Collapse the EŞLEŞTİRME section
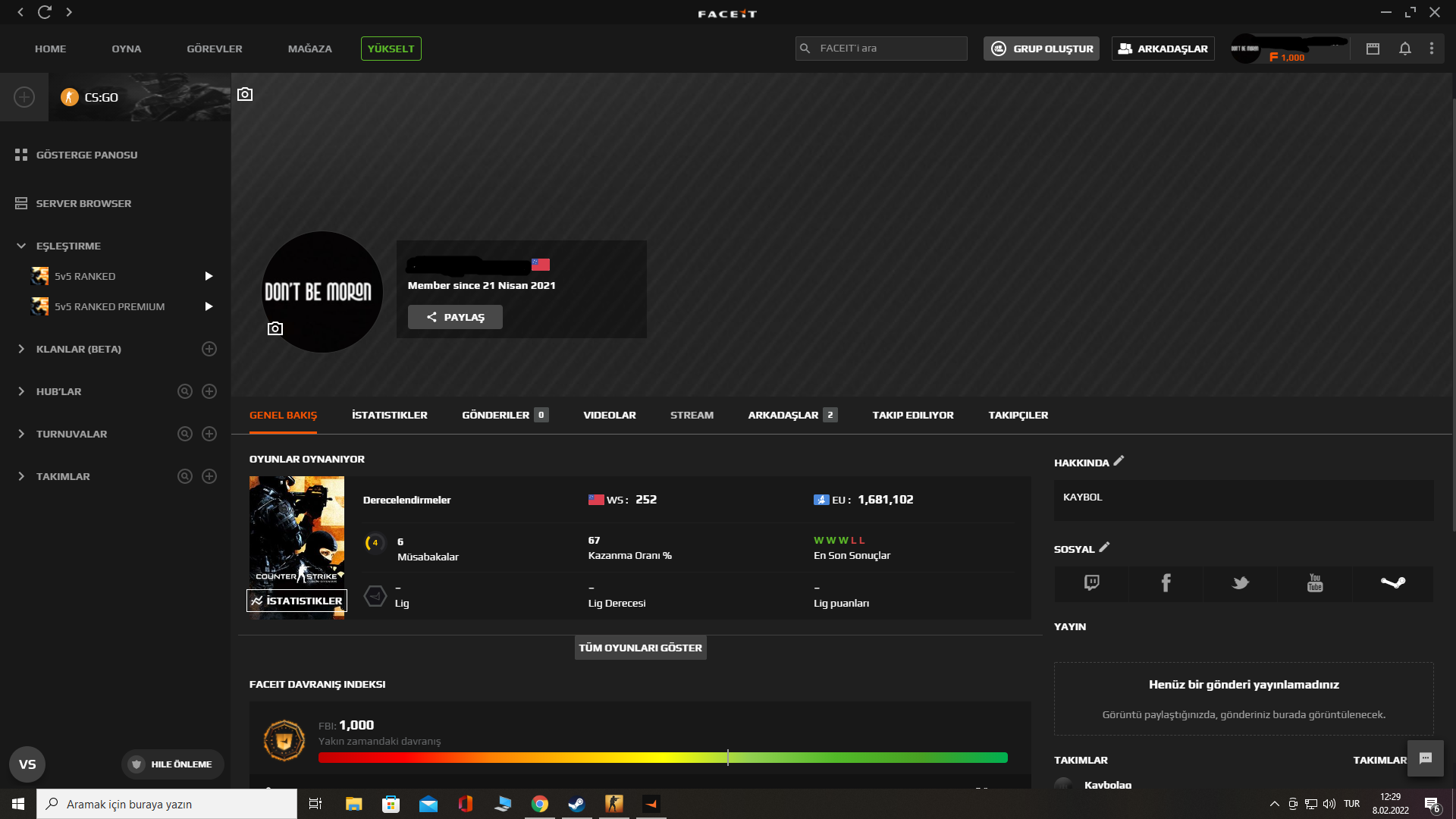This screenshot has width=1456, height=819. click(21, 246)
